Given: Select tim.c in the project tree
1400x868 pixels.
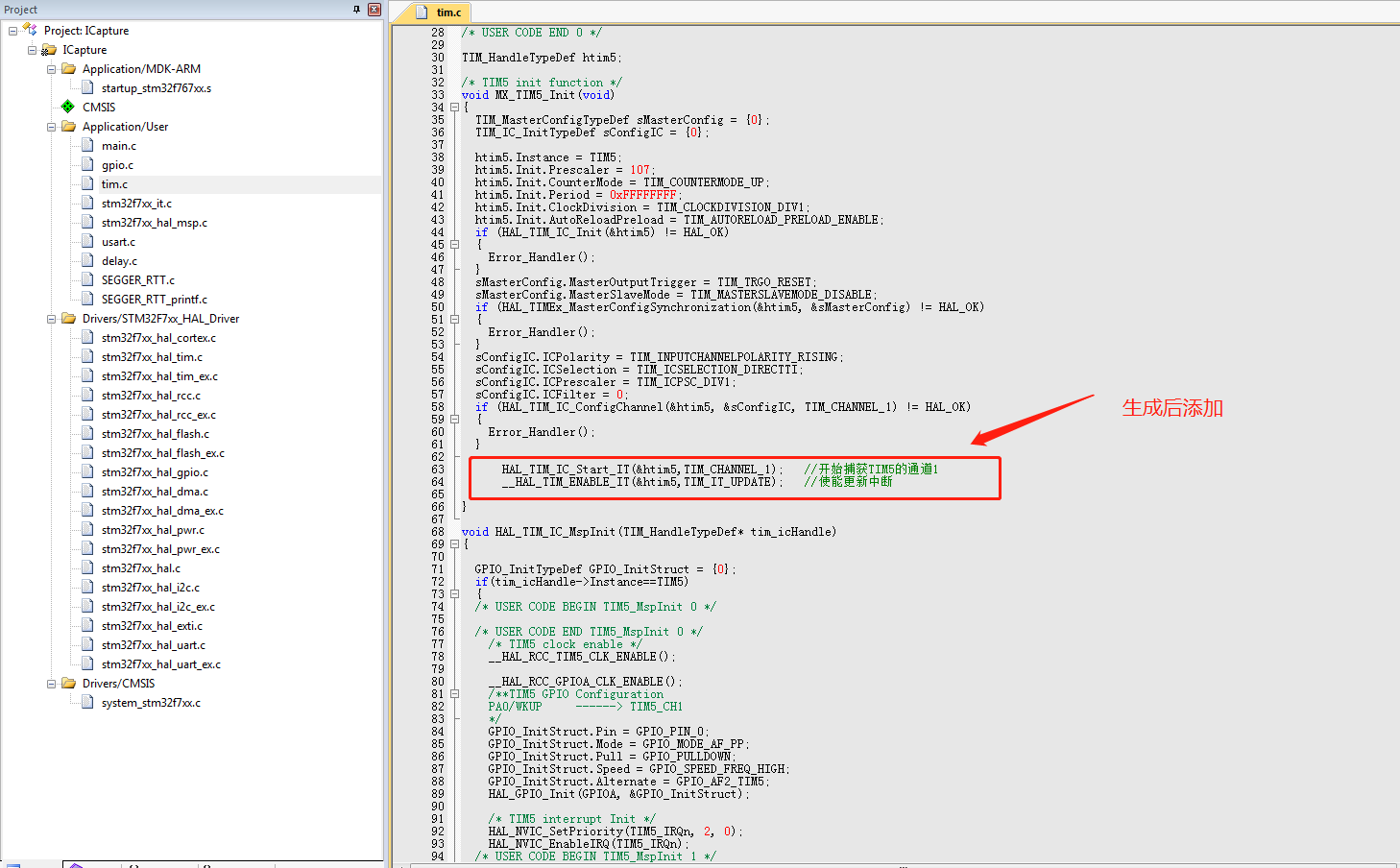Looking at the screenshot, I should 114,184.
